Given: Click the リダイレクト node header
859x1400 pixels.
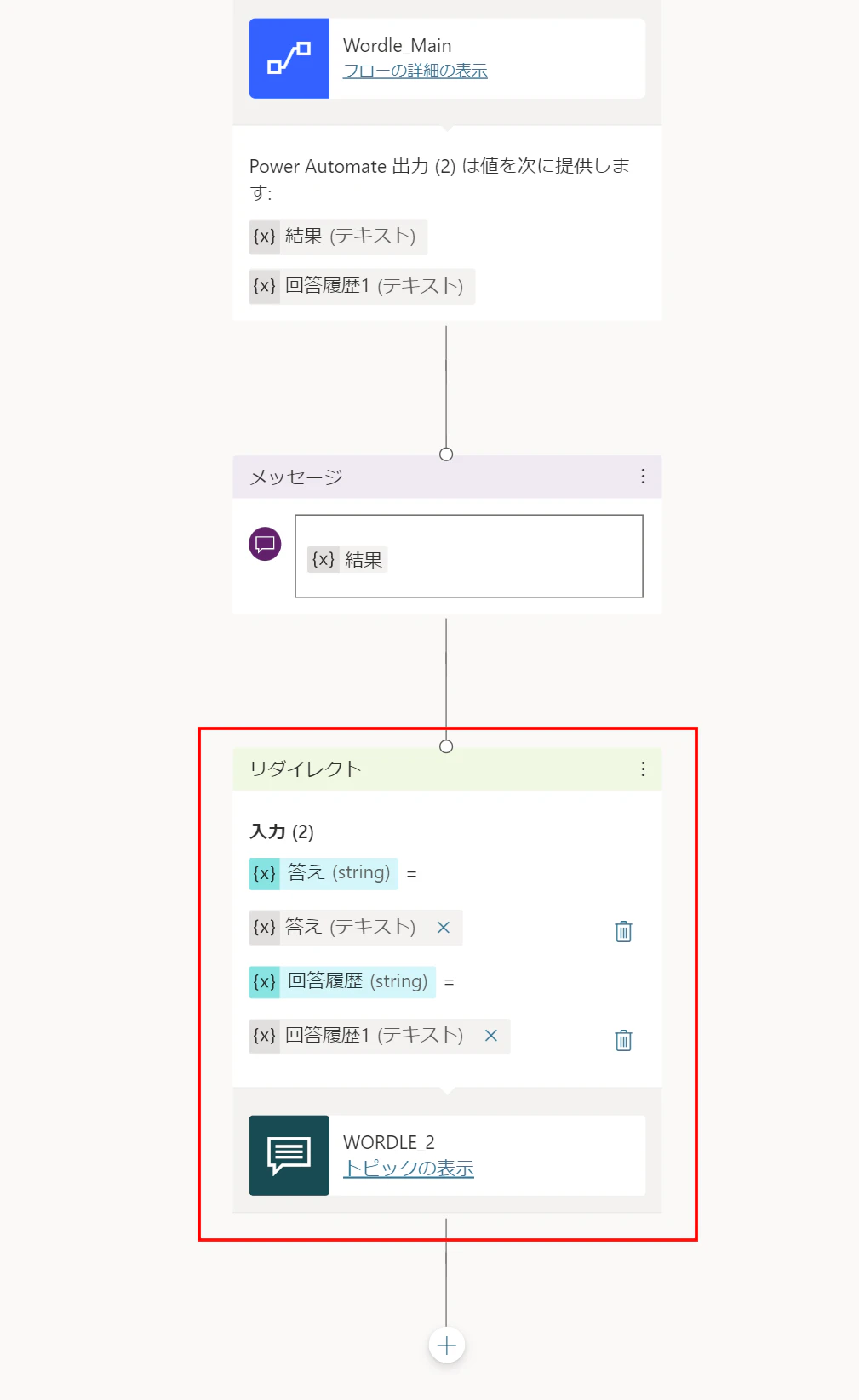Looking at the screenshot, I should point(447,769).
